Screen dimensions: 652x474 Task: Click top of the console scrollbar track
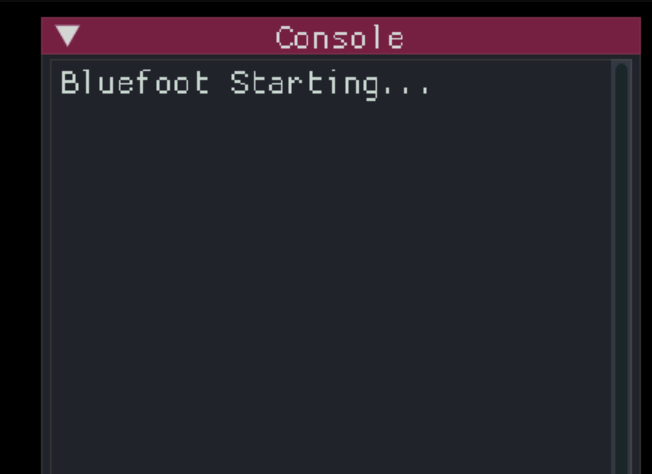tap(621, 75)
